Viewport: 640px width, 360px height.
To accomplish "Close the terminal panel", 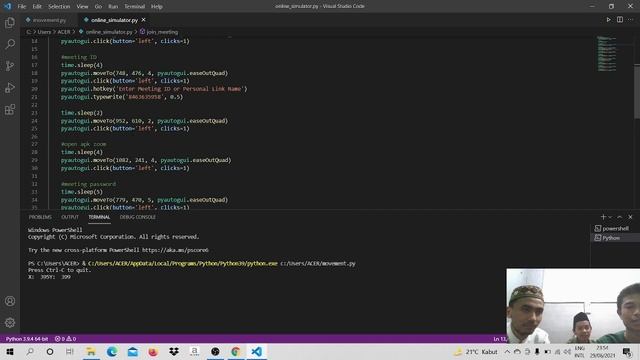I will point(630,217).
